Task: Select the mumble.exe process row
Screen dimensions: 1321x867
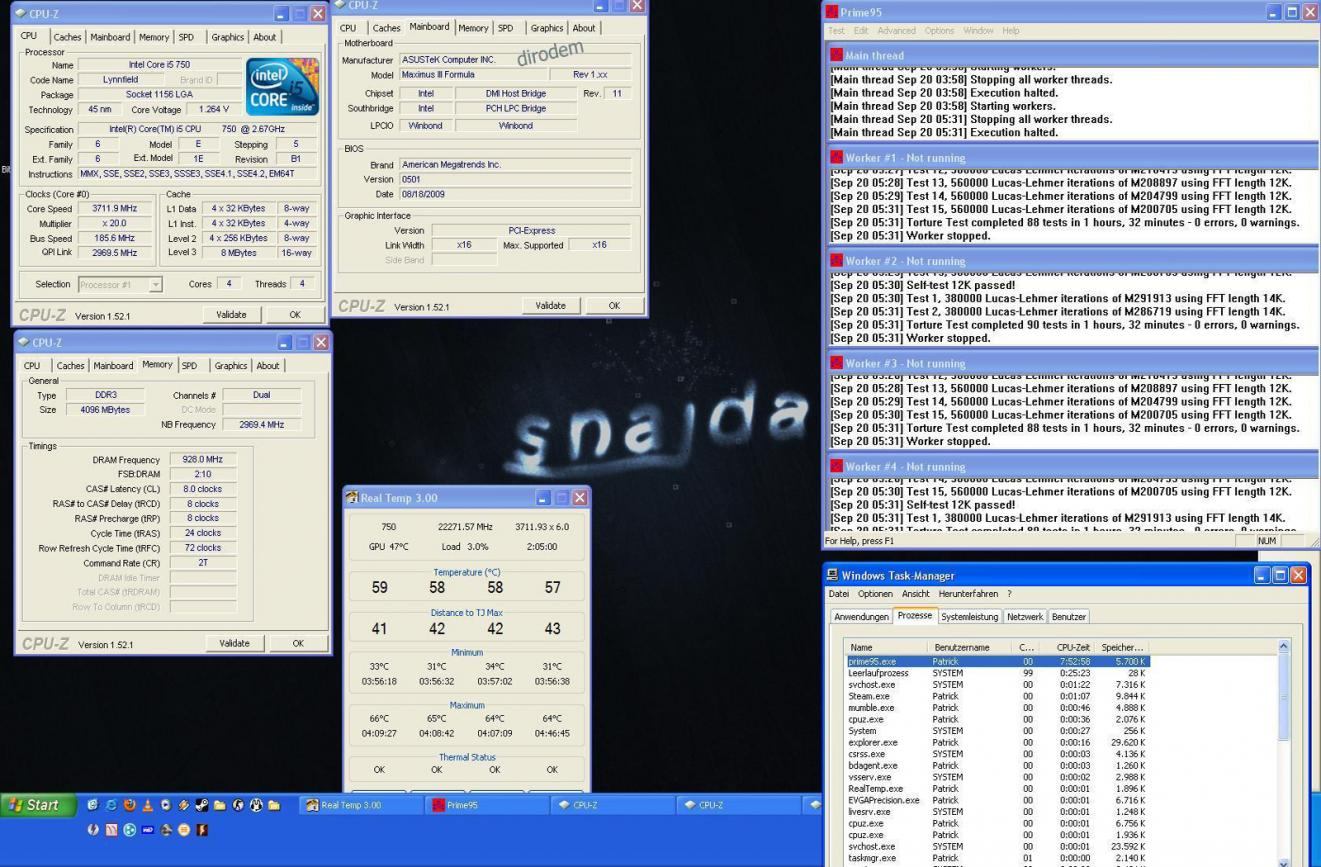Action: 997,708
